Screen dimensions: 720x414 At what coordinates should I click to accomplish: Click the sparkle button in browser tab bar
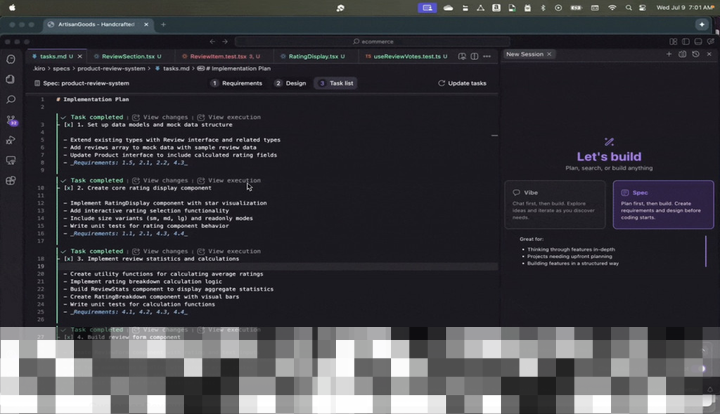[702, 24]
